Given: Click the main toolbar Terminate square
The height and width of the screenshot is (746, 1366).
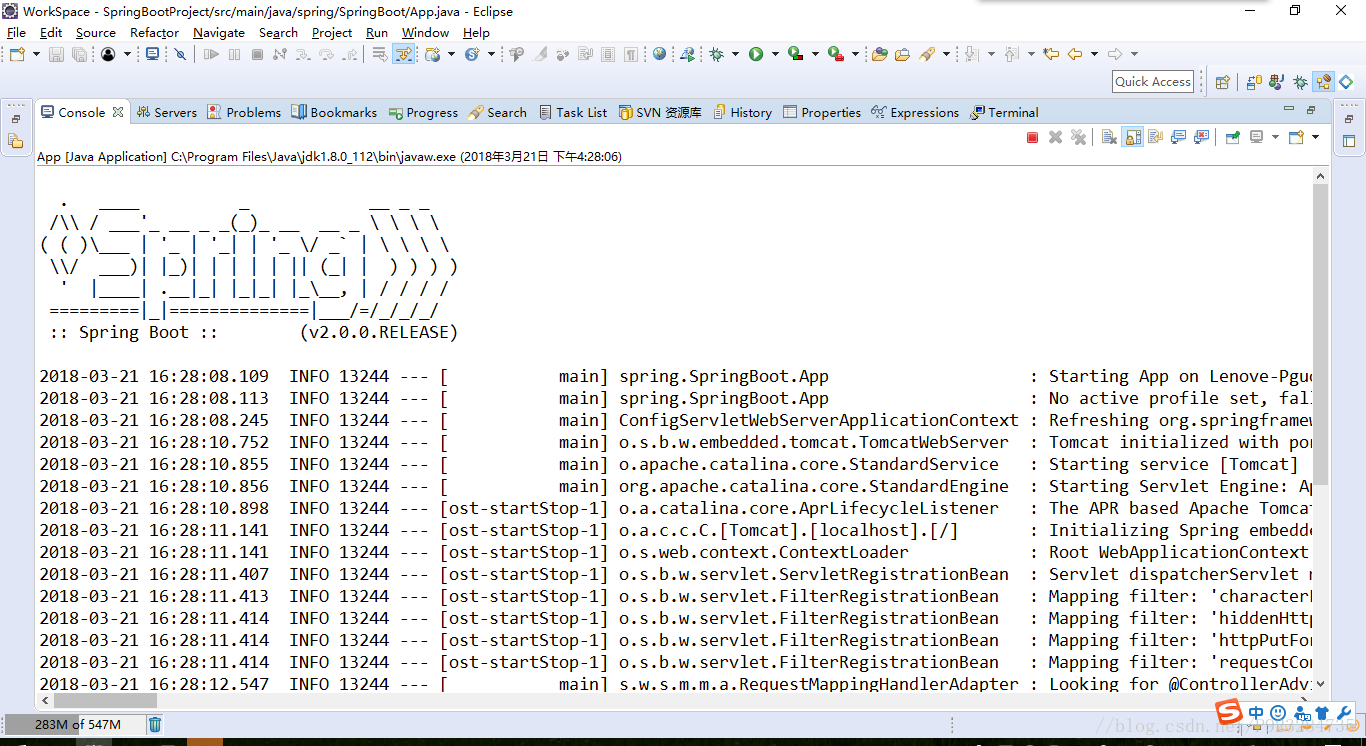Looking at the screenshot, I should coord(257,54).
